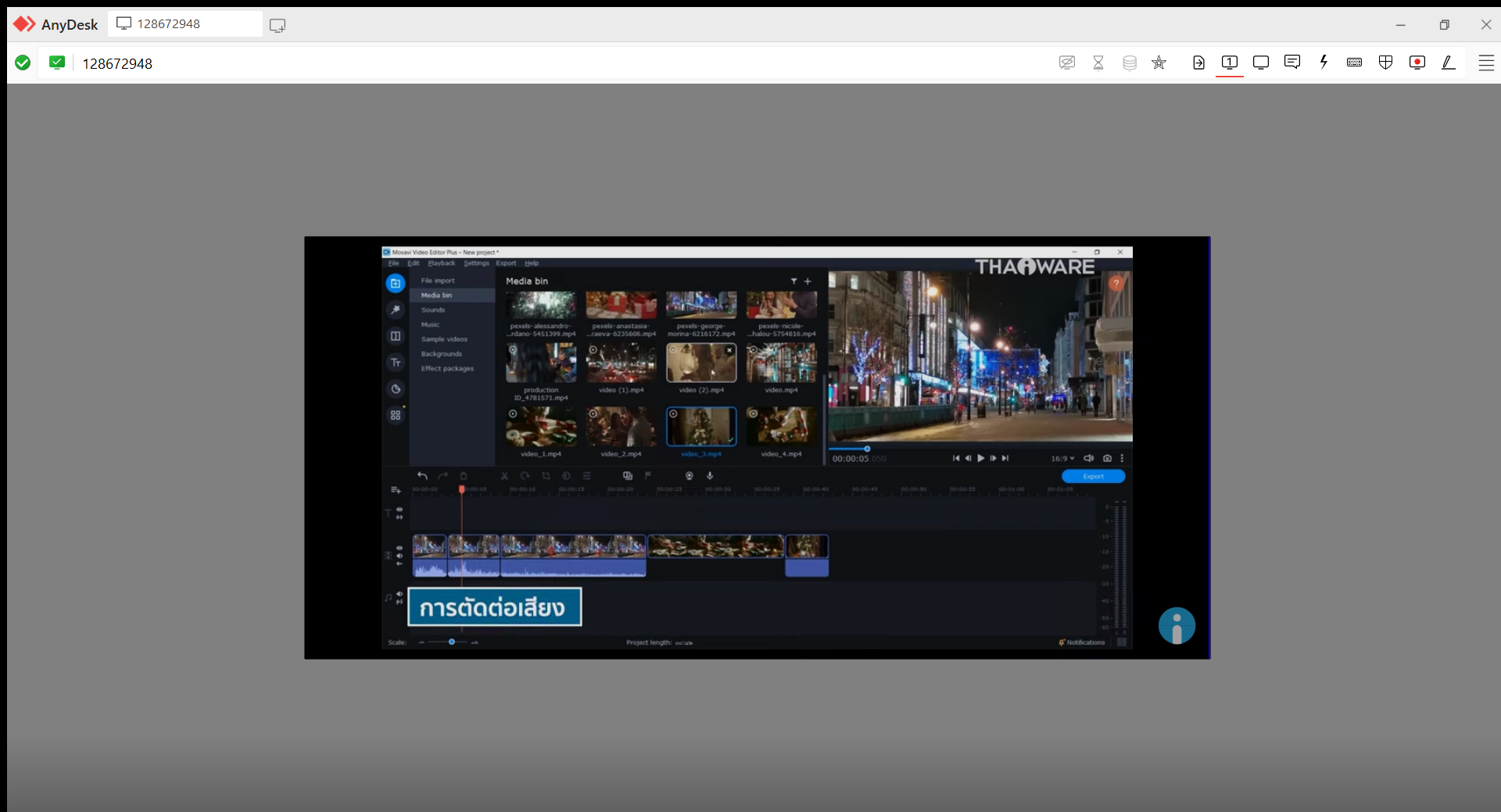
Task: Open AnyDesk chat from the toolbar
Action: 1291,63
